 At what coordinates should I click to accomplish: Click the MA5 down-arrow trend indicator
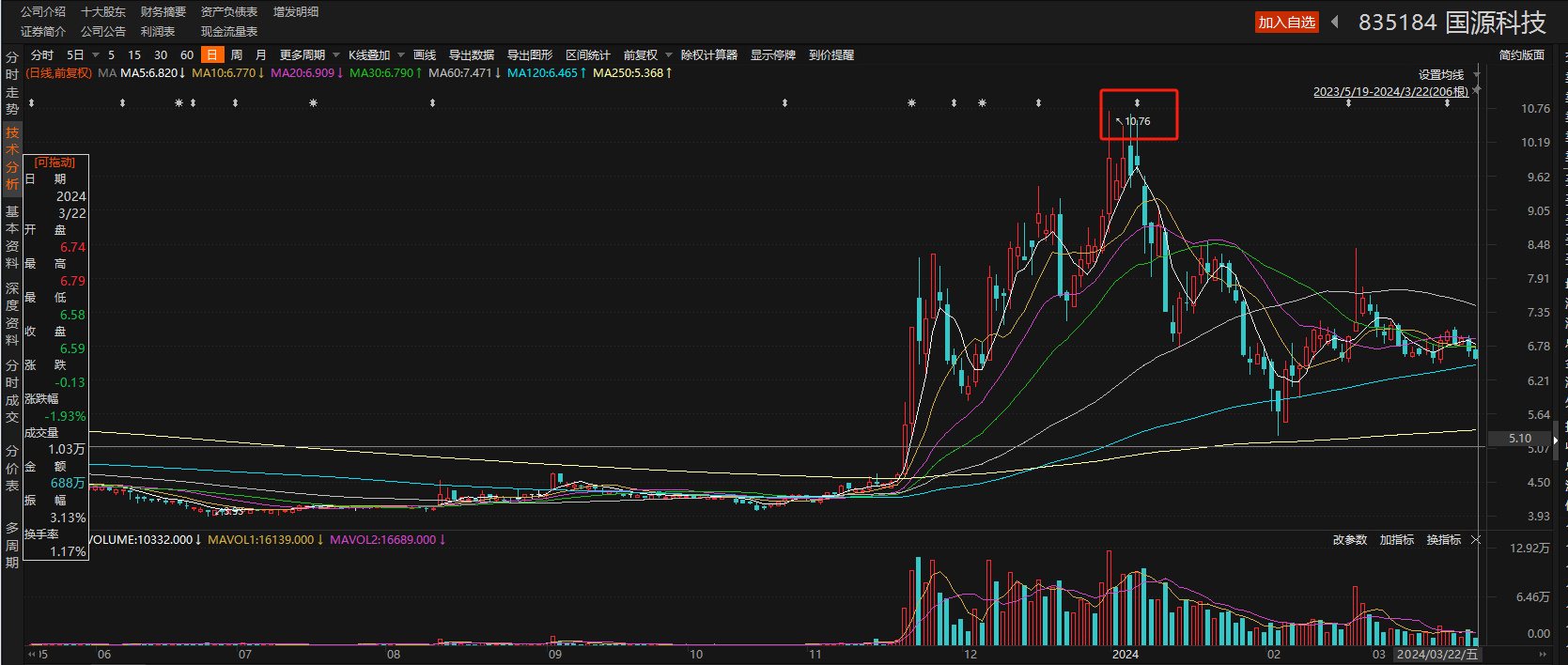click(182, 73)
